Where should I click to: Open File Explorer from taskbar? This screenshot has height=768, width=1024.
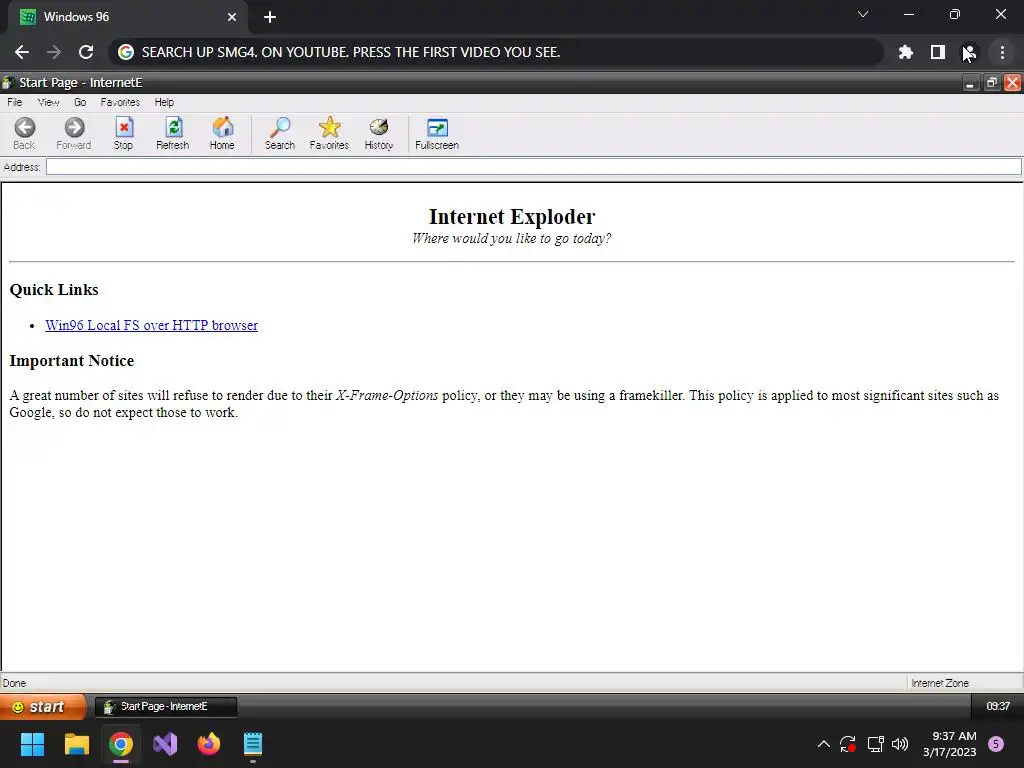76,744
